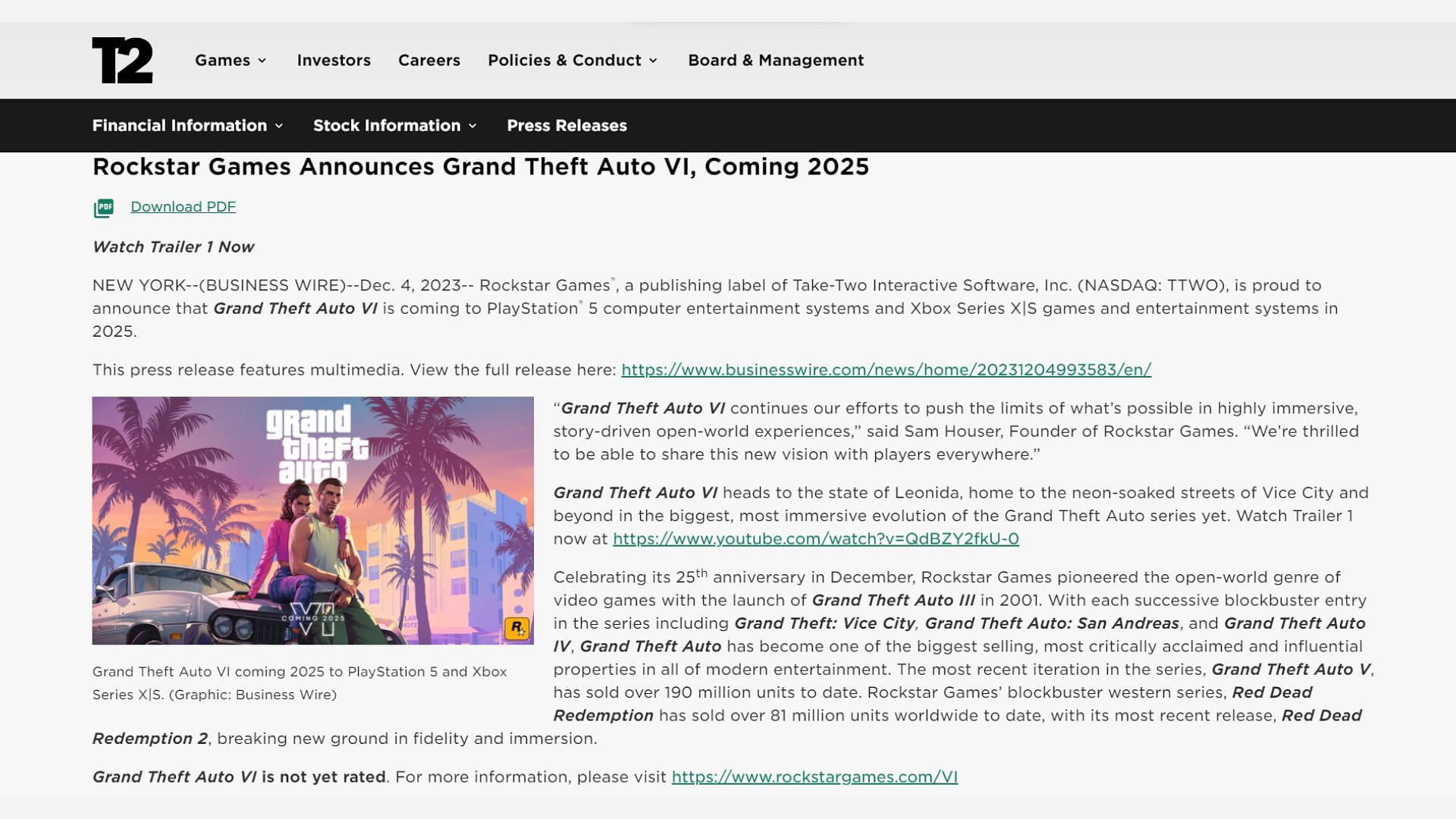Image resolution: width=1456 pixels, height=819 pixels.
Task: Open the Careers page
Action: click(x=429, y=60)
